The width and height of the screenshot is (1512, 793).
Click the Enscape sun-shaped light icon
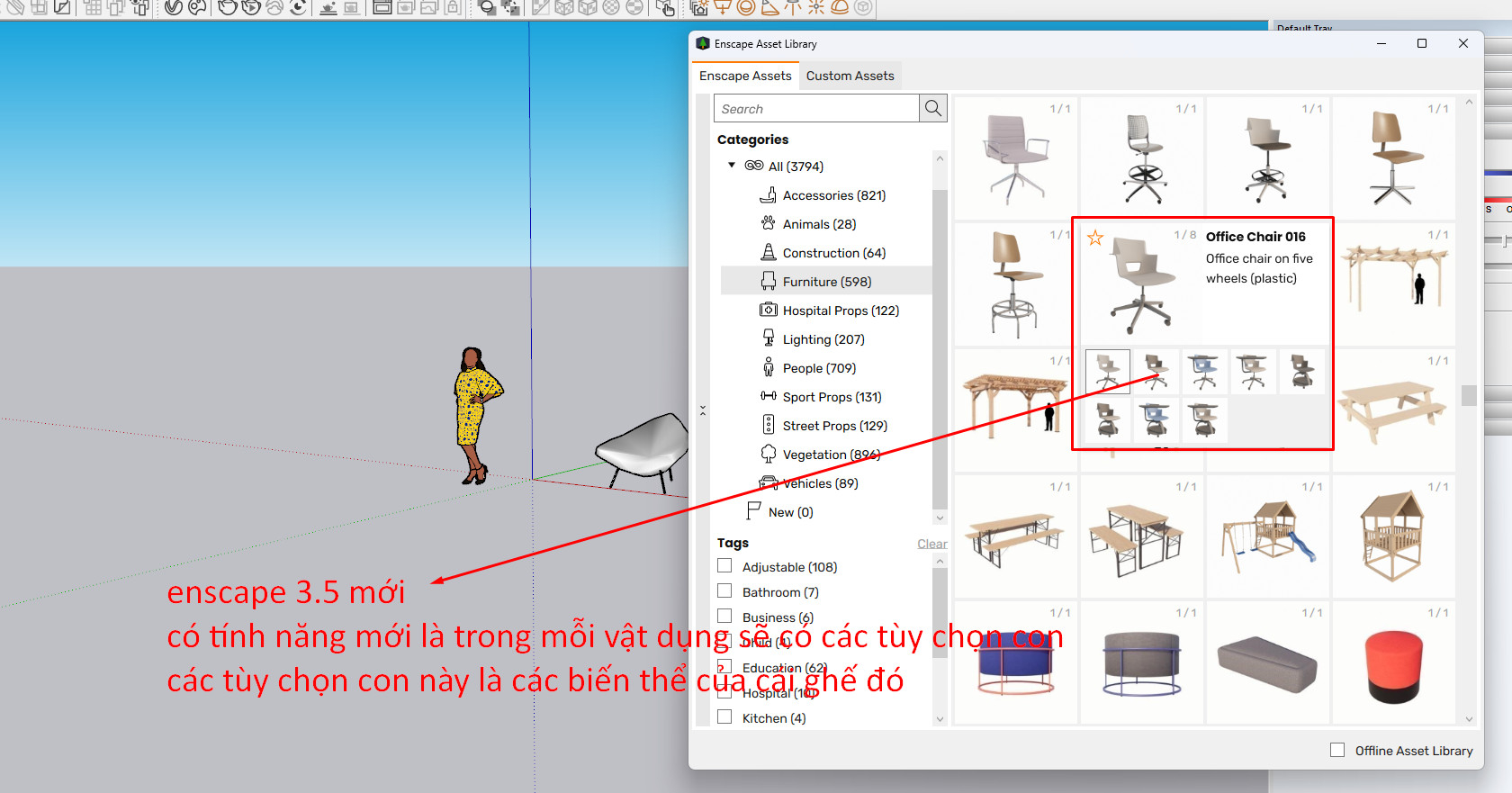pos(816,8)
